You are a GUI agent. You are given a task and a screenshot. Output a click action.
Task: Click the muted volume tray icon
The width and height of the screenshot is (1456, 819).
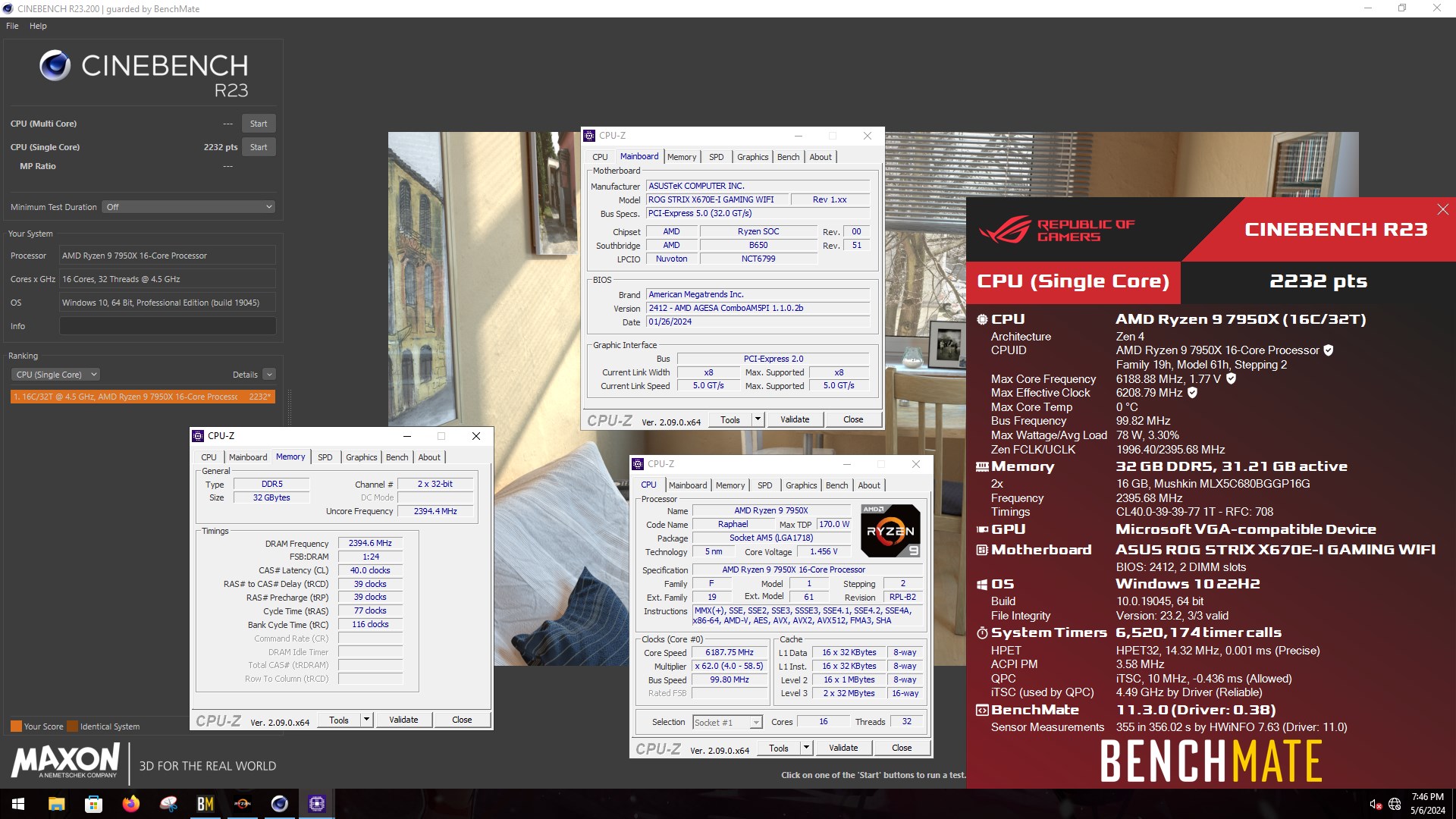1375,804
